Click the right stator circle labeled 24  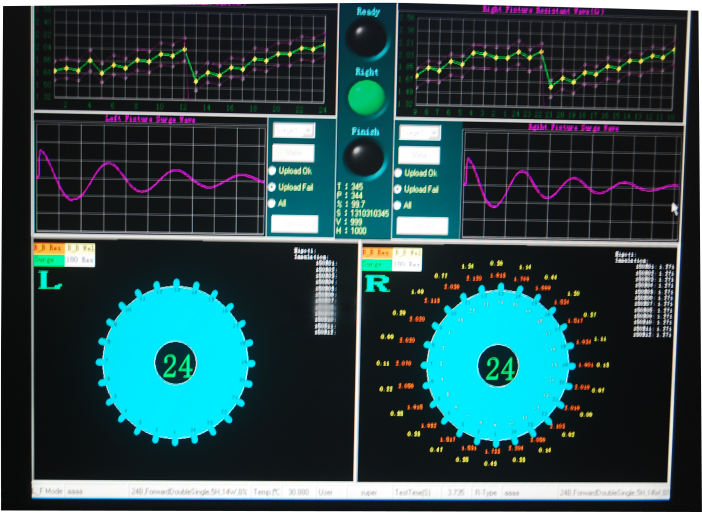click(497, 366)
